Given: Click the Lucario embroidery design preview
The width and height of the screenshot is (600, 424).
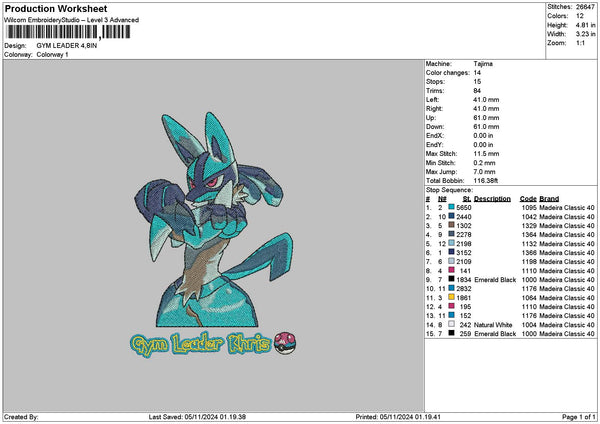Looking at the screenshot, I should click(x=214, y=220).
